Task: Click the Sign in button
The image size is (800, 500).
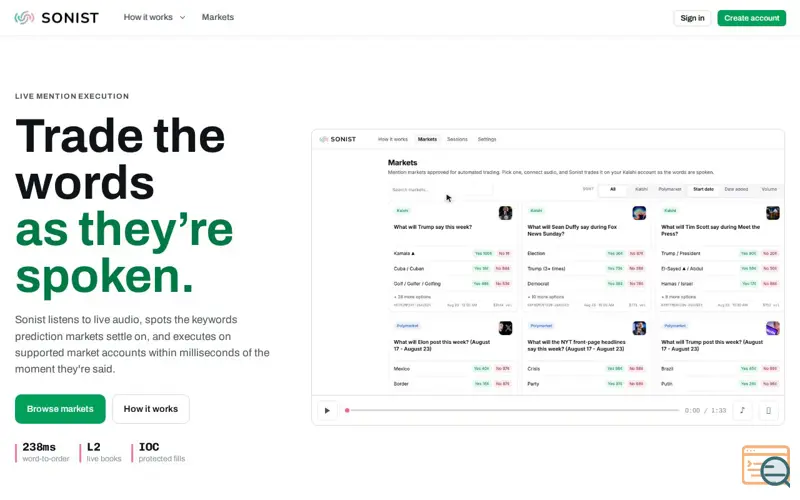Action: pos(692,18)
